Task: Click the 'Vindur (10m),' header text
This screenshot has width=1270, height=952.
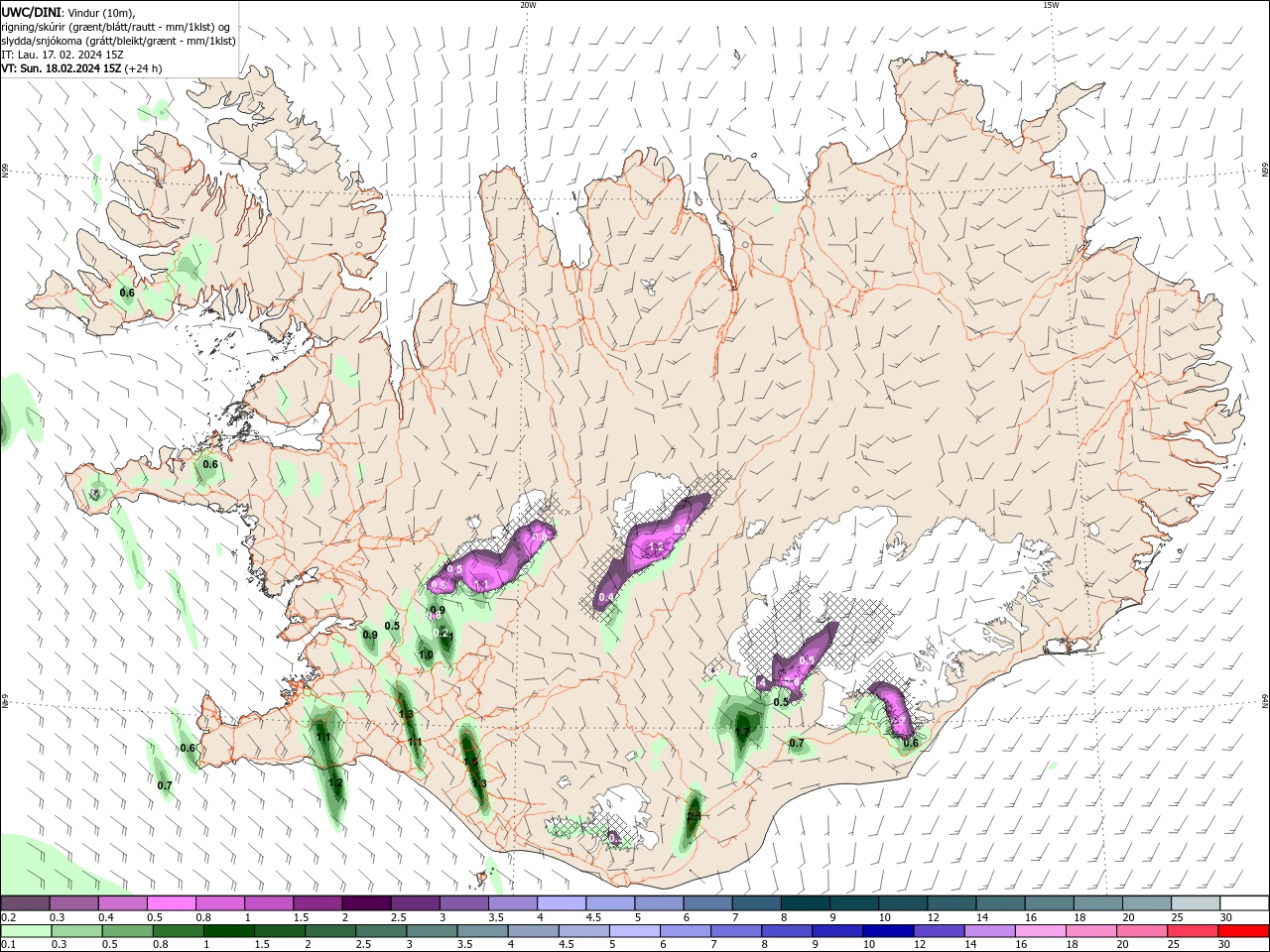Action: point(100,12)
